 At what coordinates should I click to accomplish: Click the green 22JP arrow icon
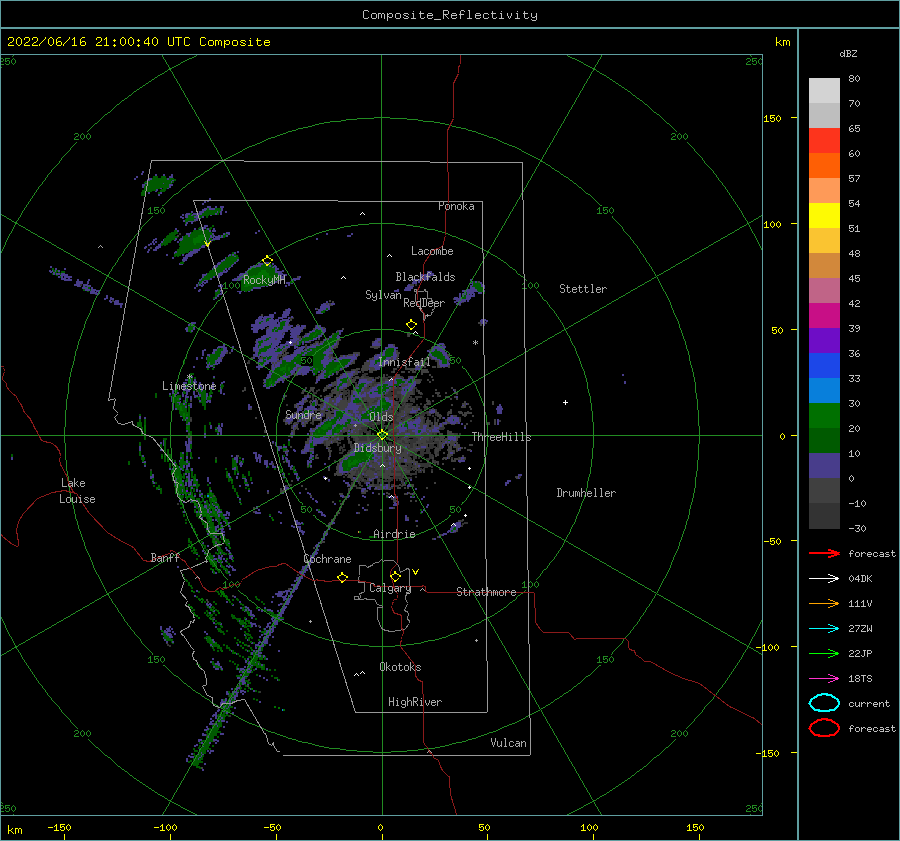coord(824,653)
